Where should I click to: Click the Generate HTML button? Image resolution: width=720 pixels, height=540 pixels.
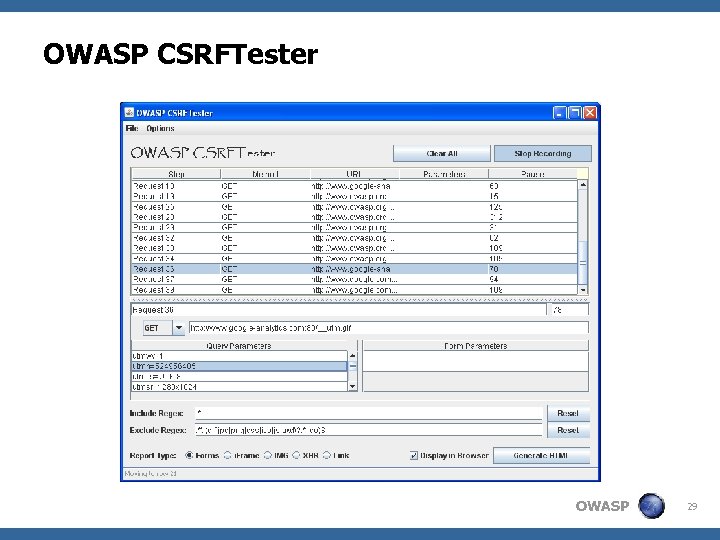coord(541,456)
